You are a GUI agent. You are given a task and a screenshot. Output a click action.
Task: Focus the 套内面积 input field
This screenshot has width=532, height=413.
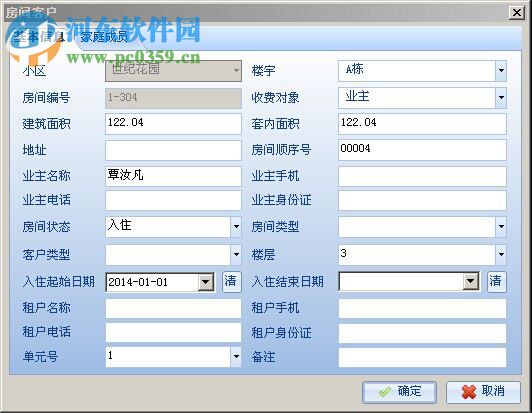(422, 124)
